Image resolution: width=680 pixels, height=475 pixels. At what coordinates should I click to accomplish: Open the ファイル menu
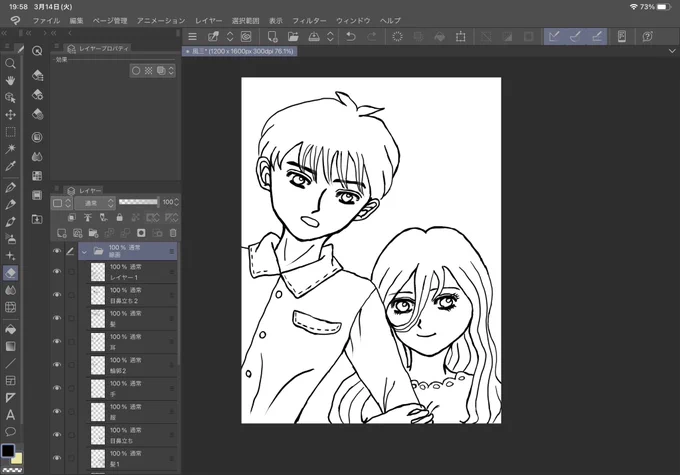[46, 20]
